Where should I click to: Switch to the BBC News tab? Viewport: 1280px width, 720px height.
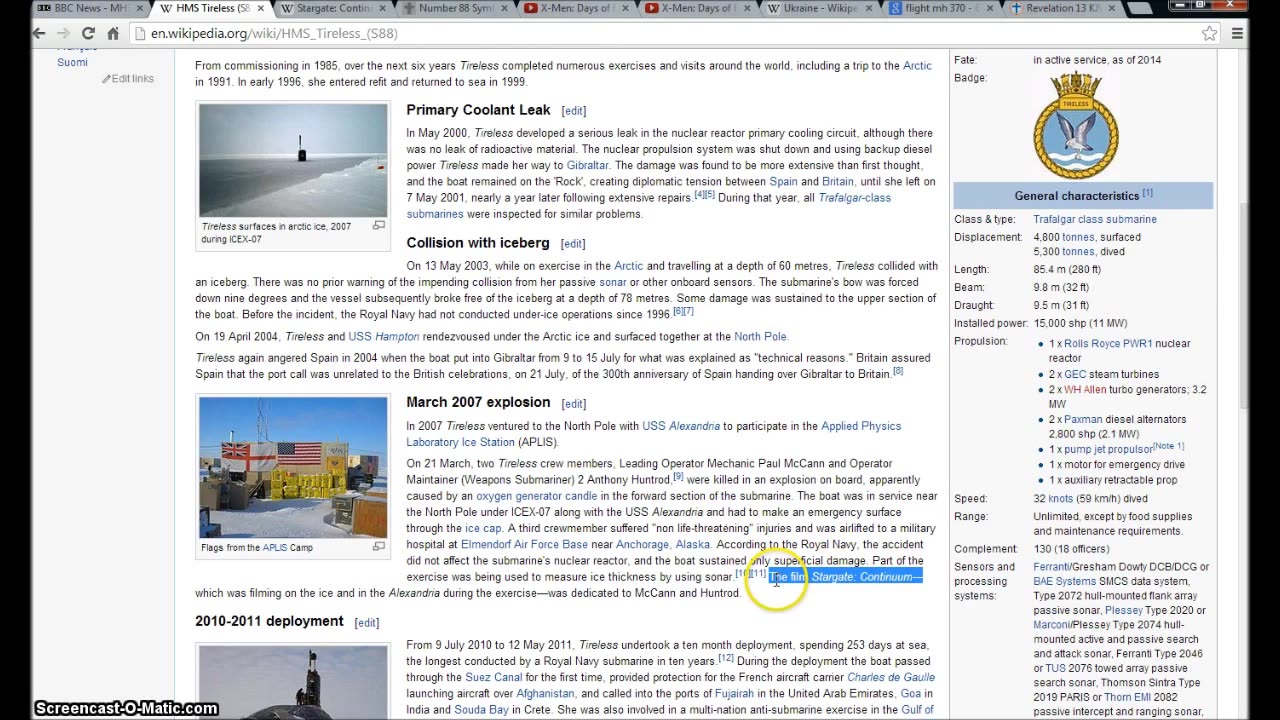tap(83, 9)
